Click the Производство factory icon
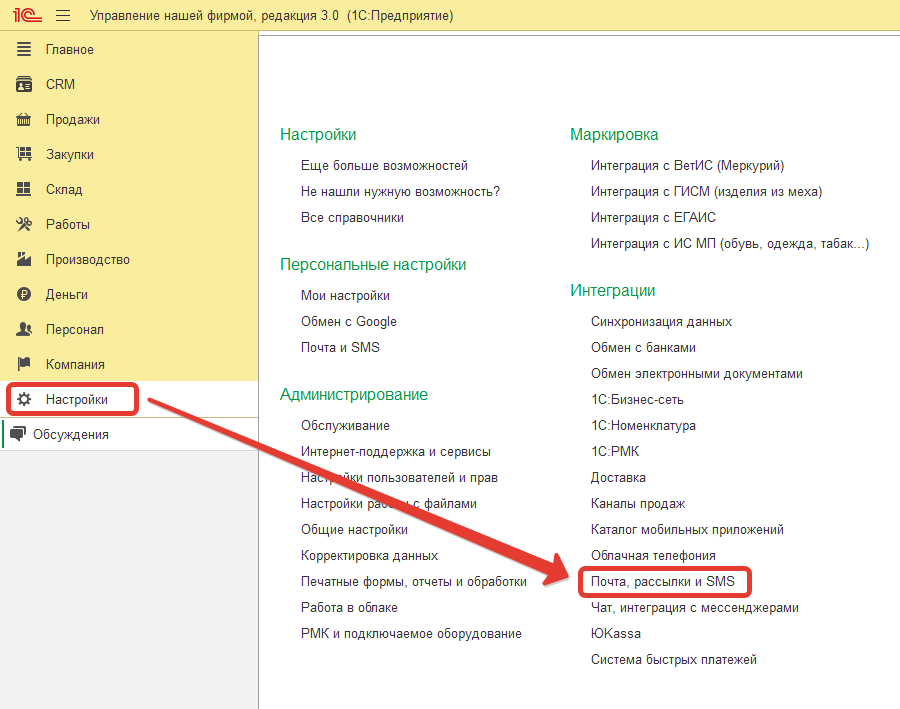Viewport: 900px width, 709px height. click(24, 259)
